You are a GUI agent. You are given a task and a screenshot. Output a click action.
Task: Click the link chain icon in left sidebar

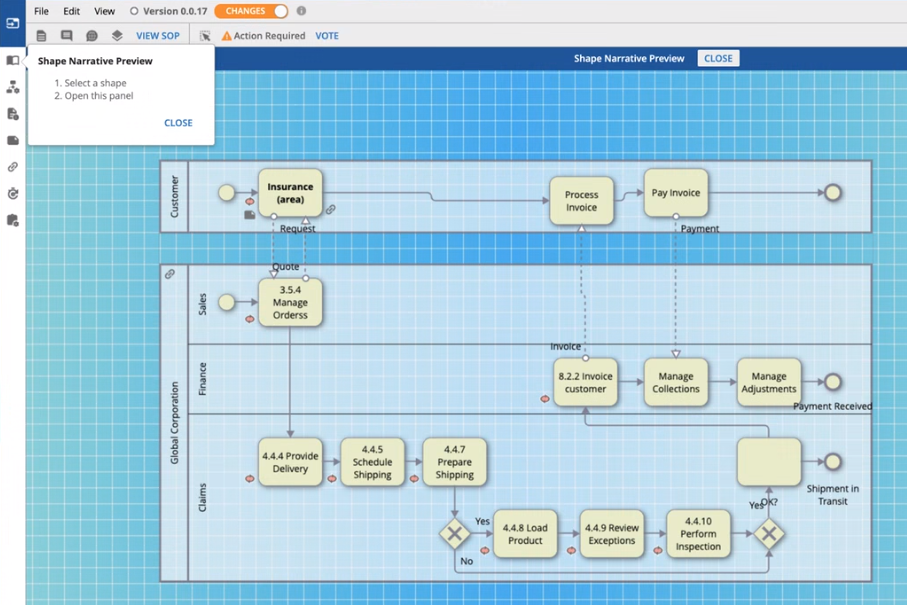pos(13,167)
